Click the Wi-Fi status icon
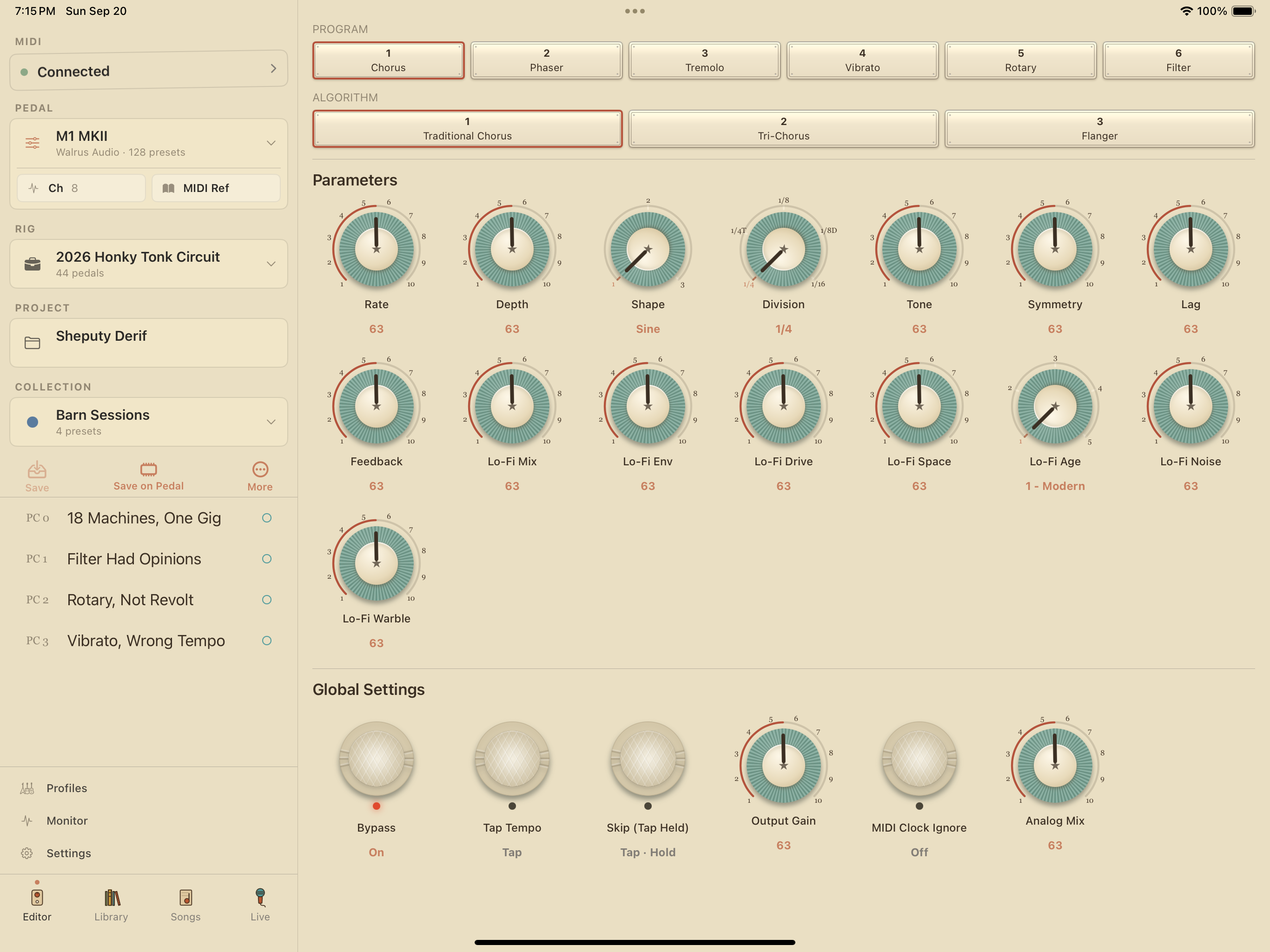The width and height of the screenshot is (1270, 952). (x=1186, y=11)
